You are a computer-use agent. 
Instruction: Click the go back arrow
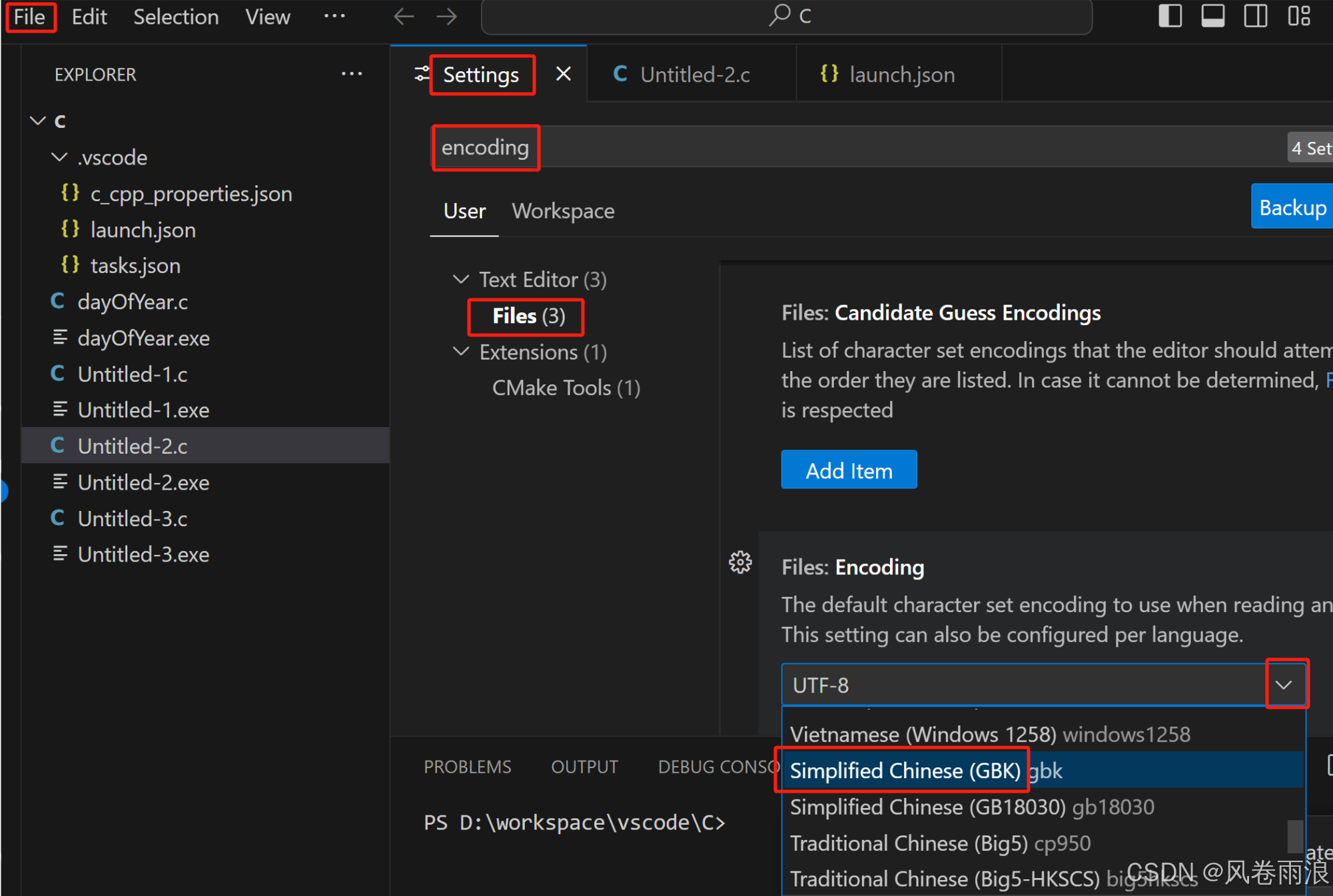coord(404,17)
